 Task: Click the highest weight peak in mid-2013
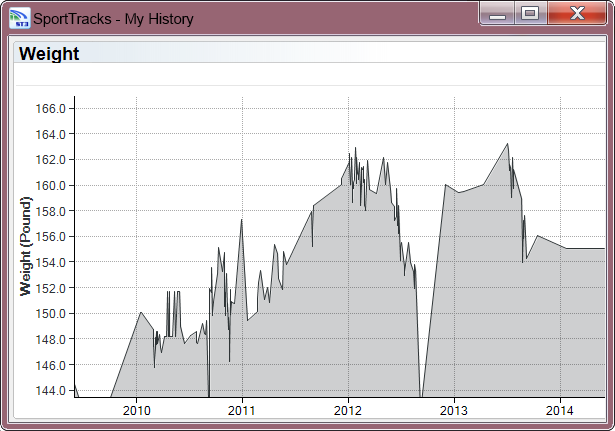pyautogui.click(x=508, y=144)
